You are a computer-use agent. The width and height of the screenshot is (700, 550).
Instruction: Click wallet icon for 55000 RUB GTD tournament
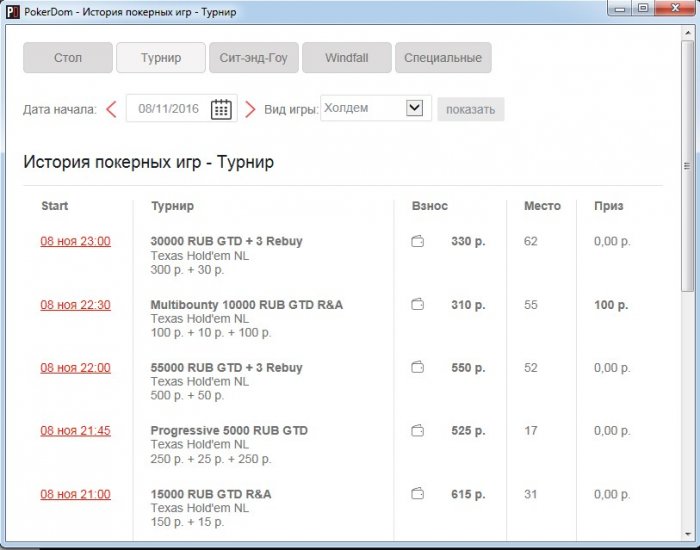pyautogui.click(x=418, y=368)
